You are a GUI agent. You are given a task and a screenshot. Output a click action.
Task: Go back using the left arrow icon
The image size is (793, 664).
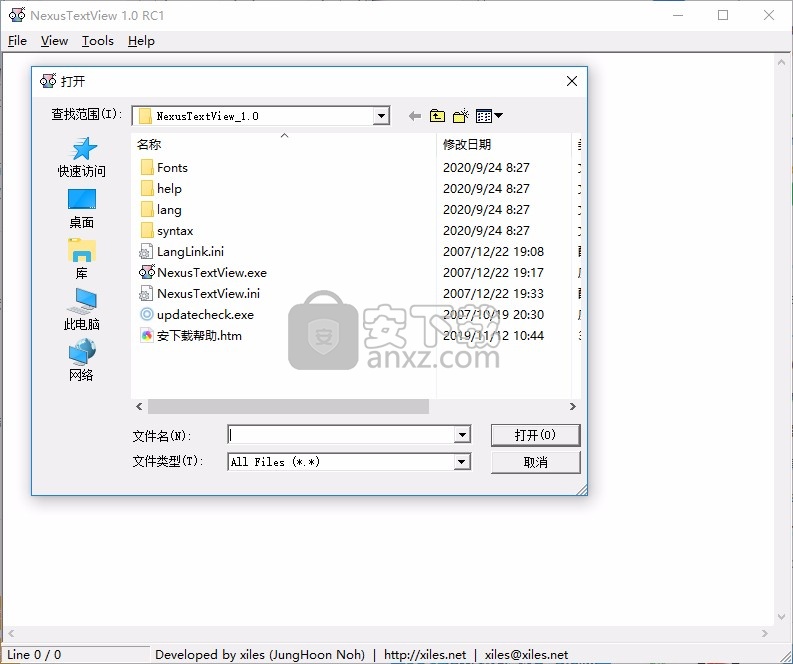tap(415, 116)
